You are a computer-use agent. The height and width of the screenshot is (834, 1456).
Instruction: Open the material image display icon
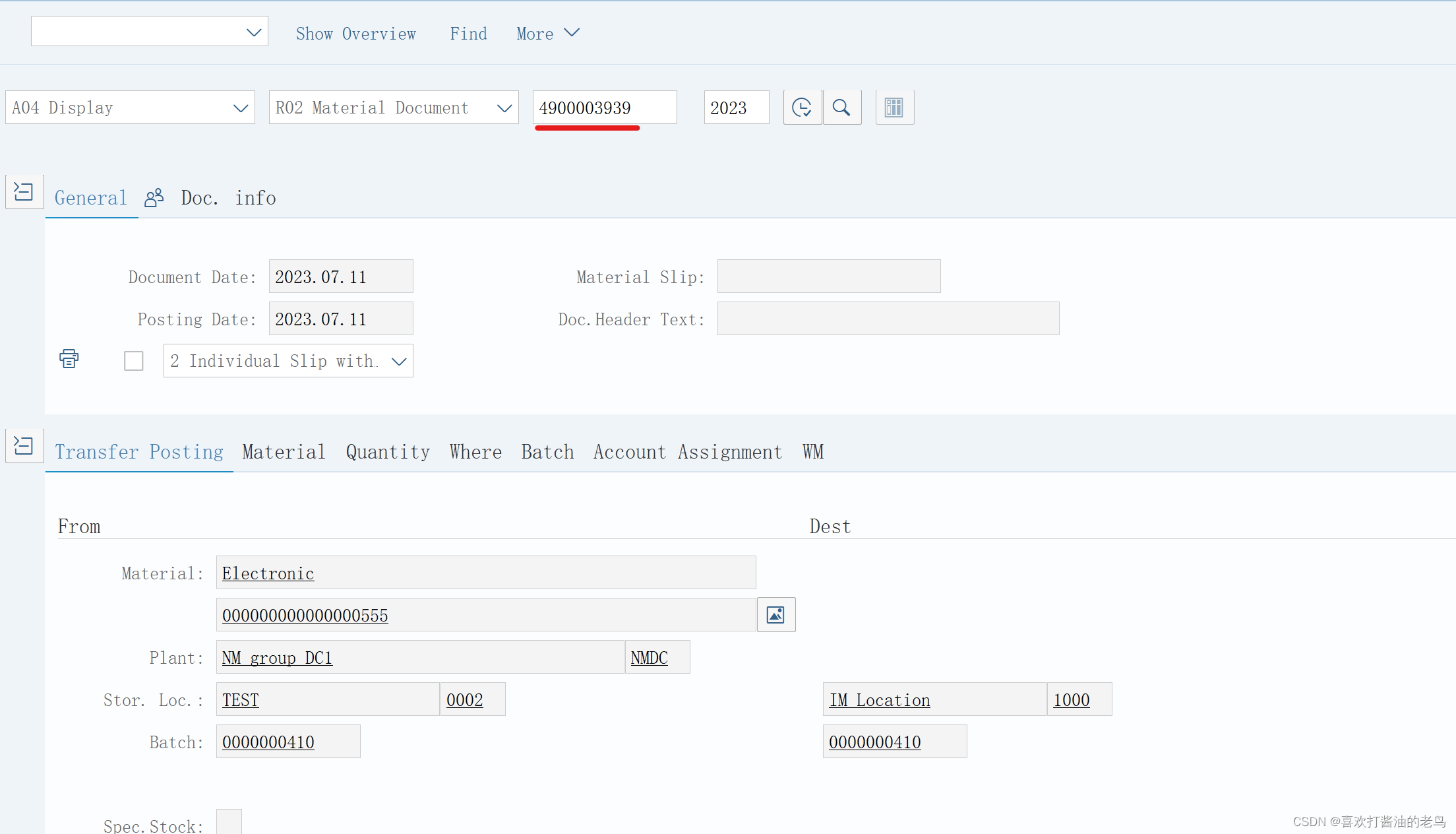[x=775, y=614]
